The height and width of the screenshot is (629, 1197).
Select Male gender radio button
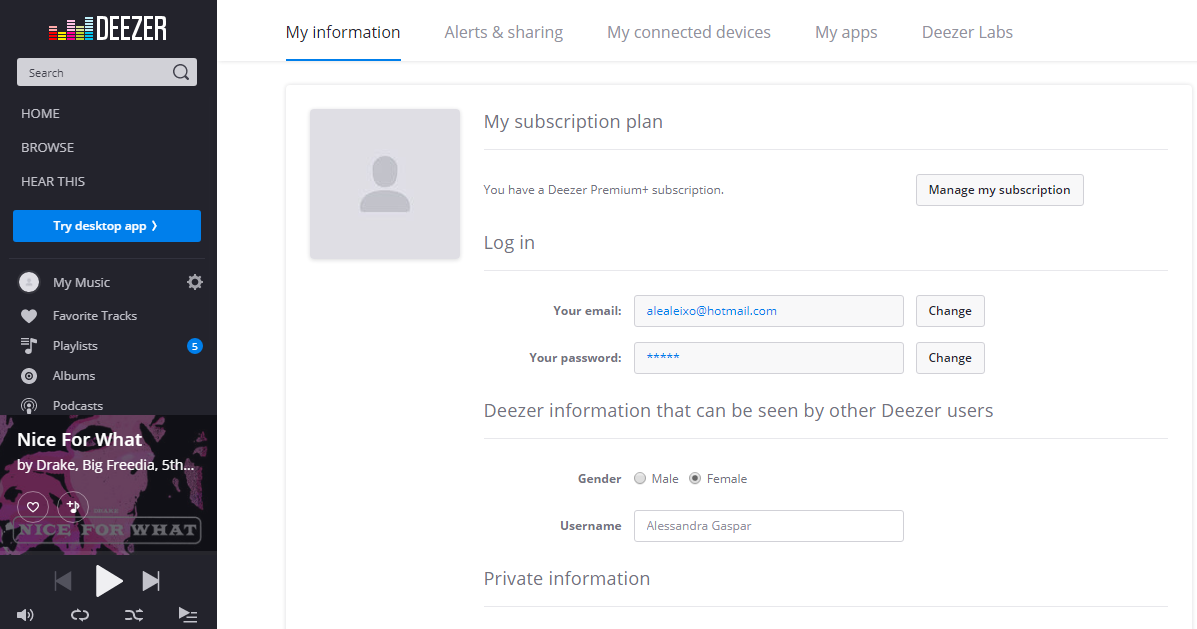click(640, 479)
